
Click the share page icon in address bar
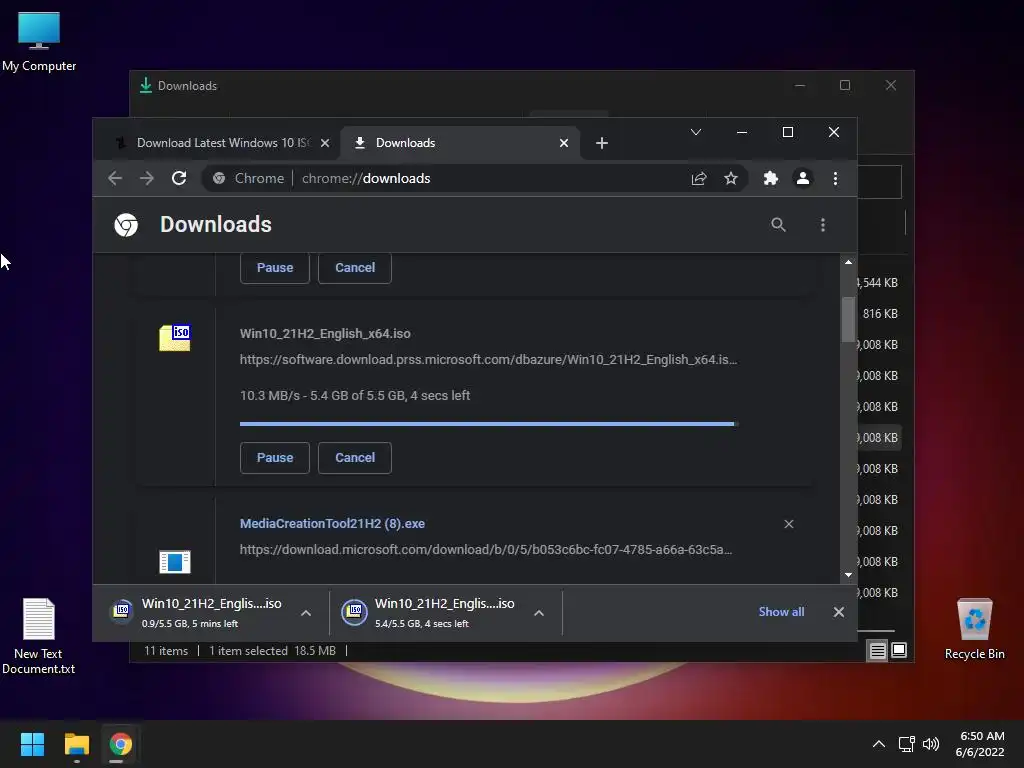click(699, 178)
